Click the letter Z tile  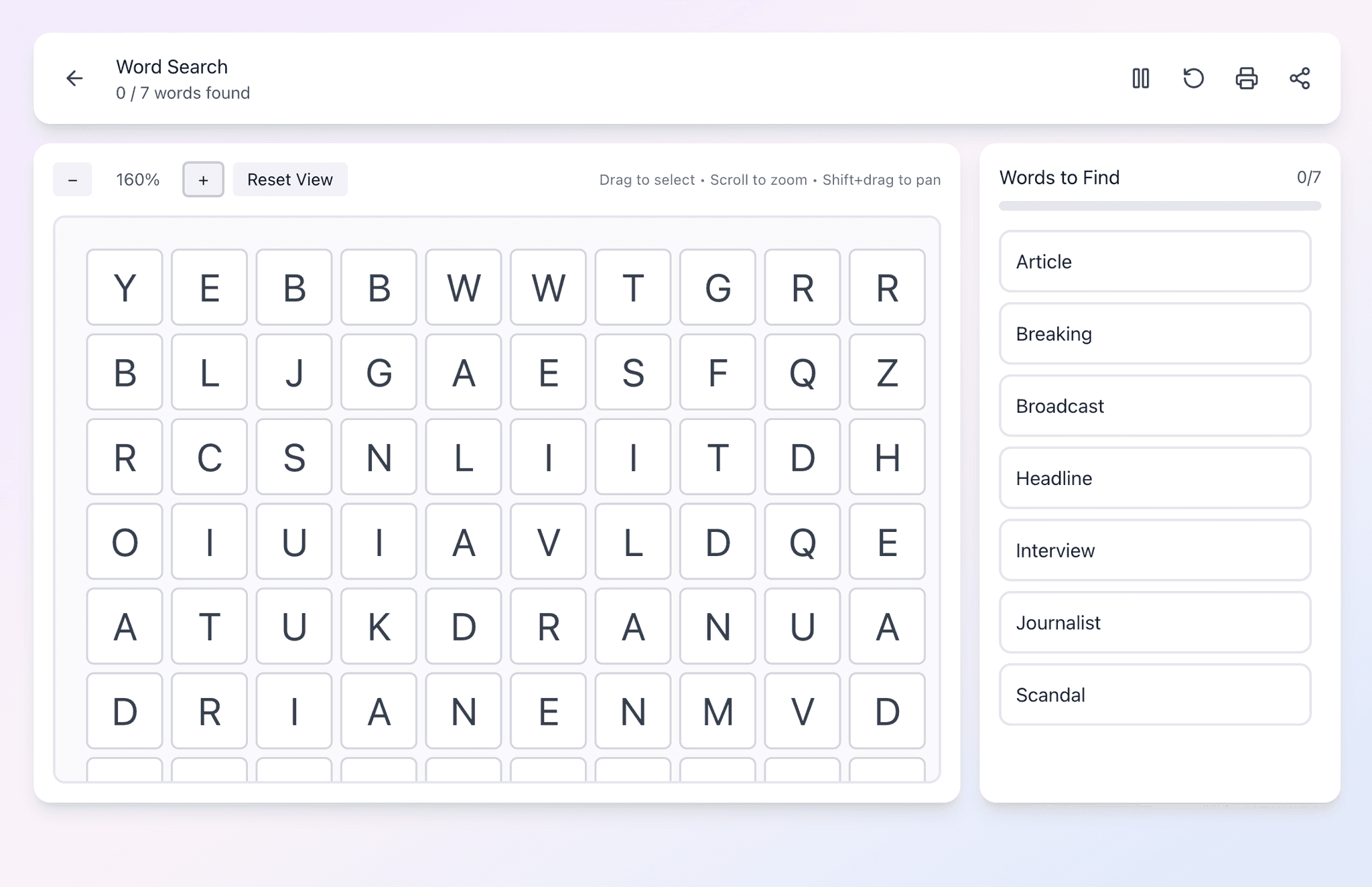pyautogui.click(x=887, y=372)
